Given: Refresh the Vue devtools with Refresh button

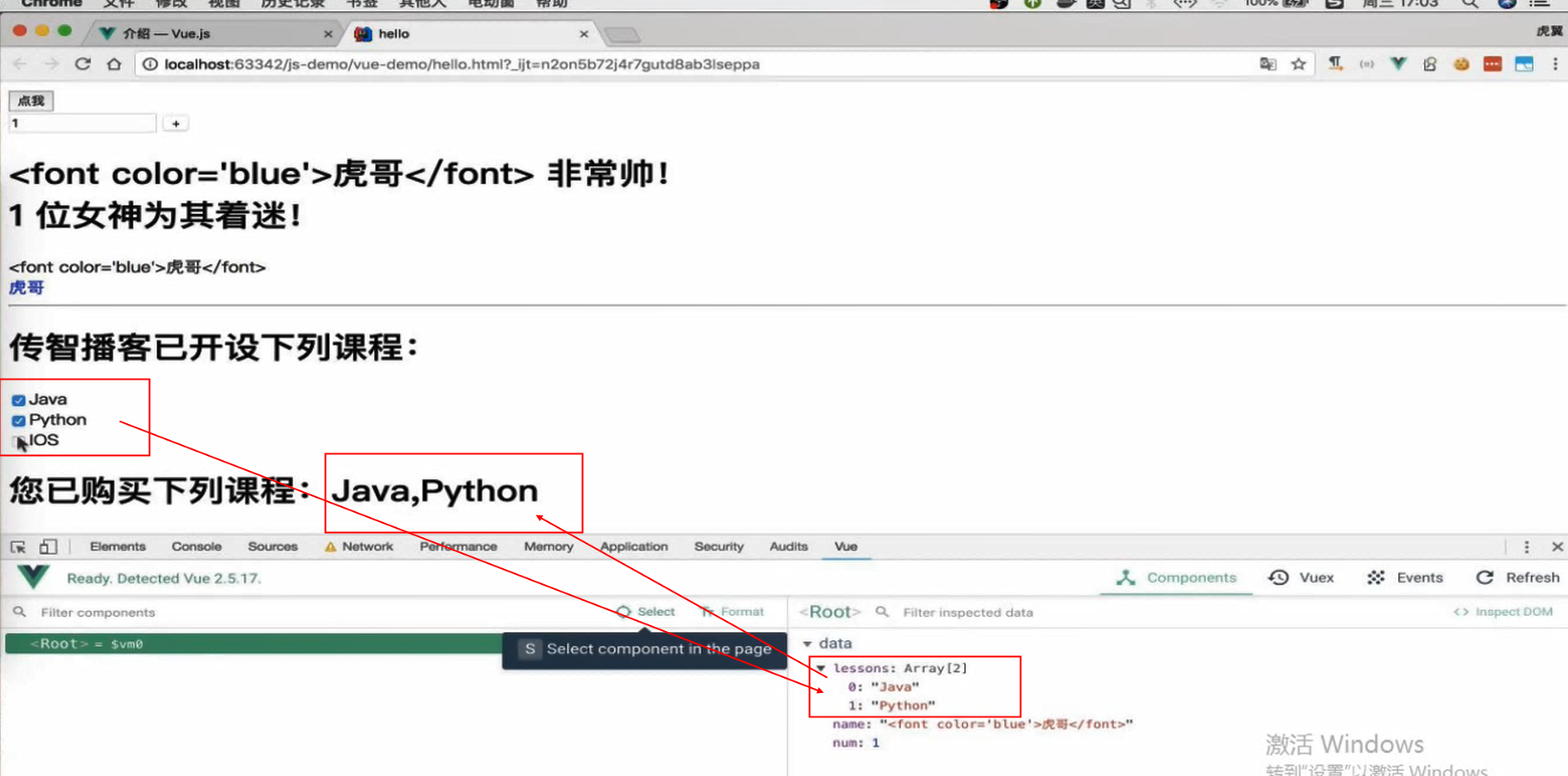Looking at the screenshot, I should click(1518, 577).
